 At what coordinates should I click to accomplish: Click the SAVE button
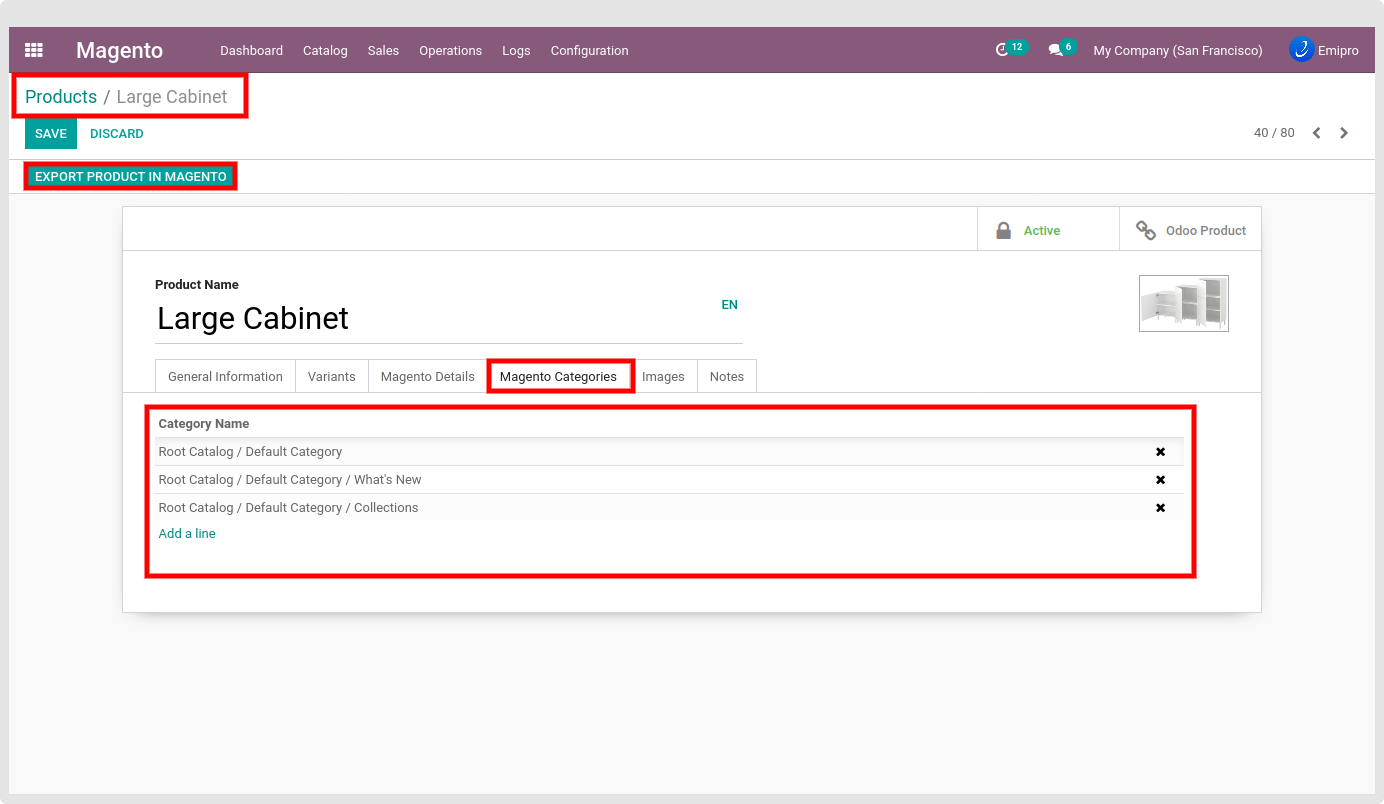(51, 134)
